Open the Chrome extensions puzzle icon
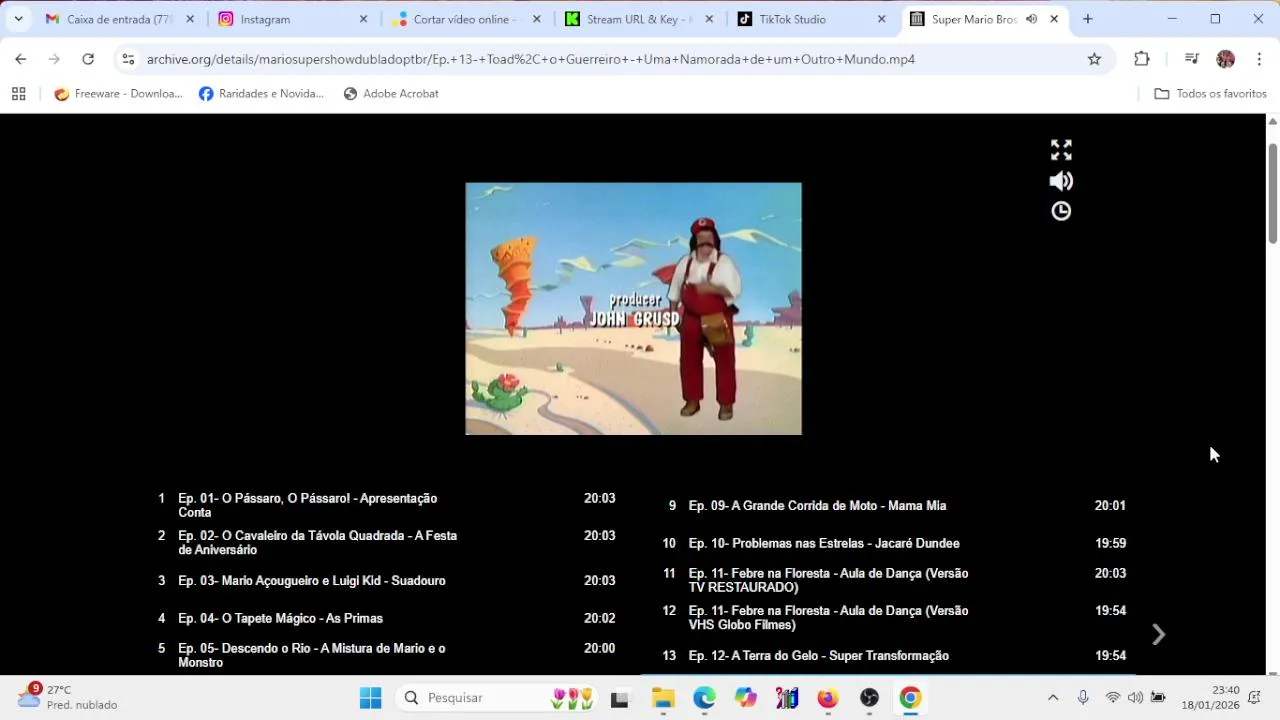 [1142, 59]
